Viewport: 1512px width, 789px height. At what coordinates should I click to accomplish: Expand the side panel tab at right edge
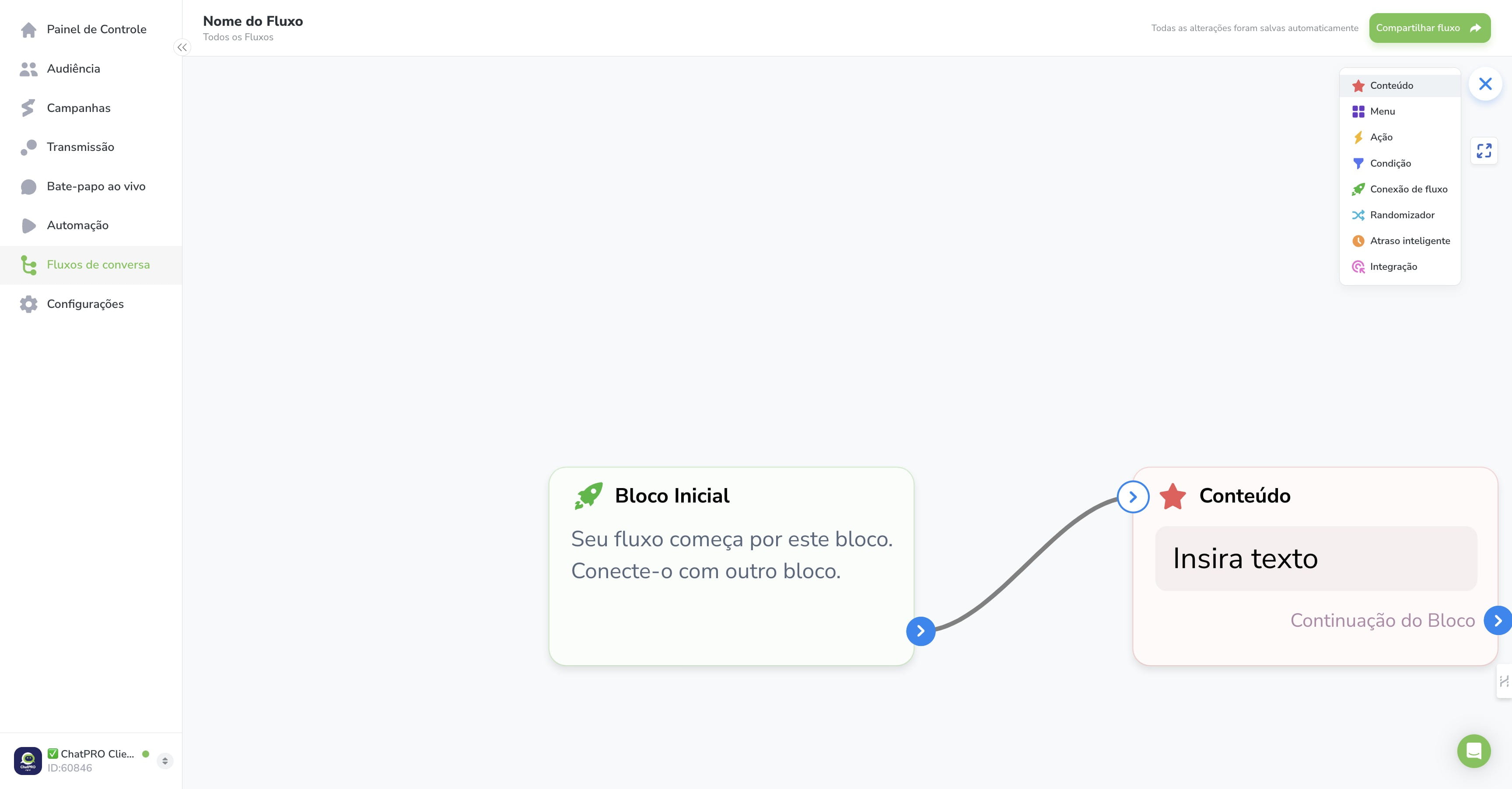coord(1504,681)
